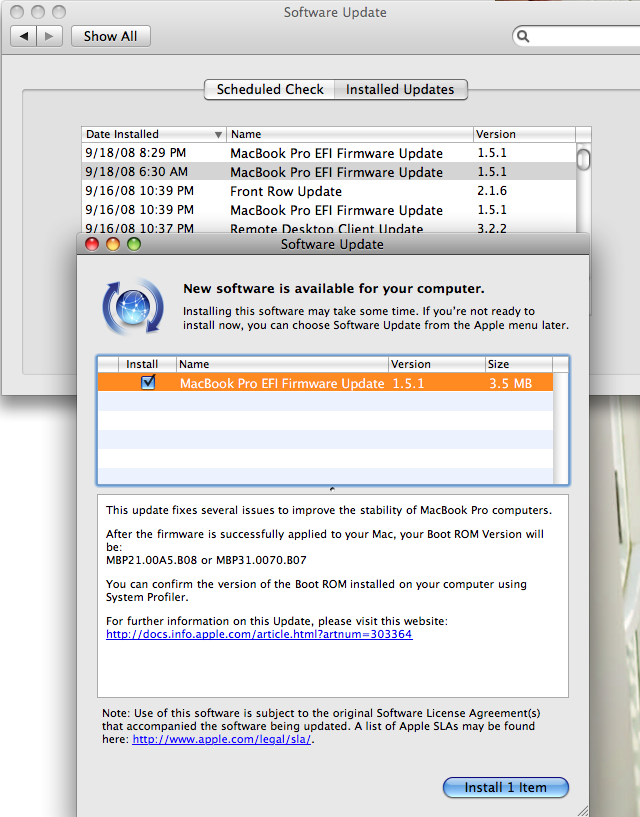Click the installed updates list scrollbar thumb
This screenshot has width=640, height=817.
(x=583, y=158)
